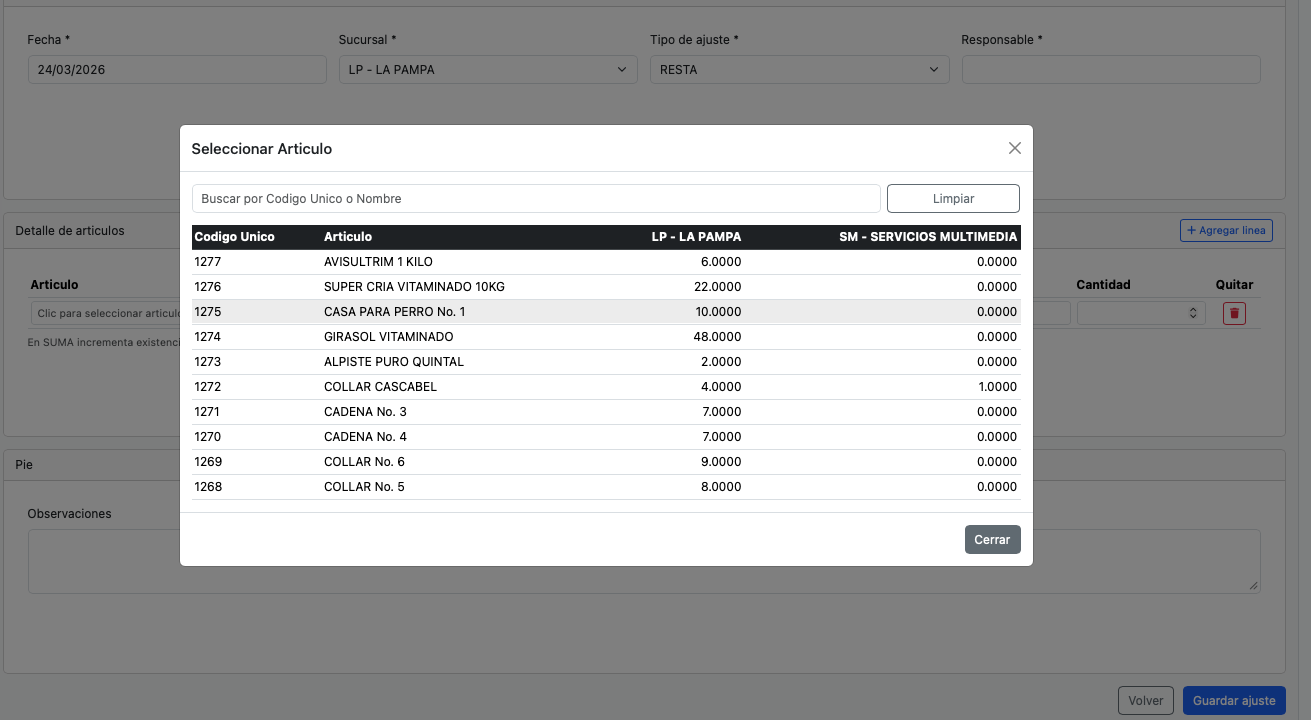The width and height of the screenshot is (1311, 720).
Task: Click the Guardar ajuste button
Action: (x=1233, y=700)
